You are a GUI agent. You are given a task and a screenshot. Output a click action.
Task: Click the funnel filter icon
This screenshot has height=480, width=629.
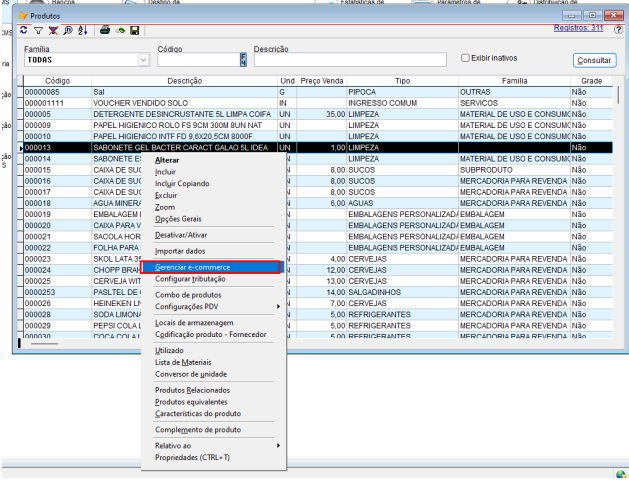tap(39, 31)
